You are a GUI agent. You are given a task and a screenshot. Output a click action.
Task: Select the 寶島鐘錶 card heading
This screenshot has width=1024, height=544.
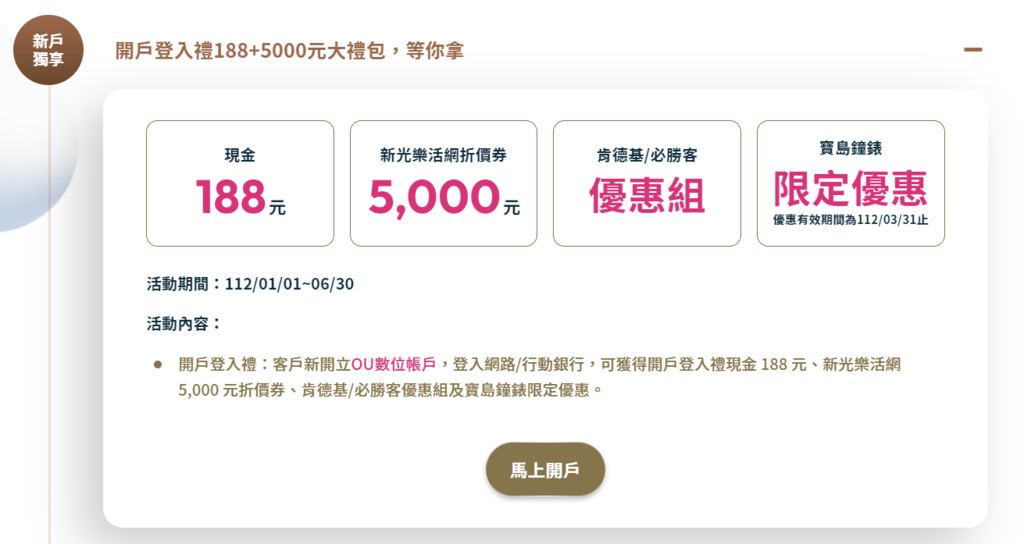851,148
